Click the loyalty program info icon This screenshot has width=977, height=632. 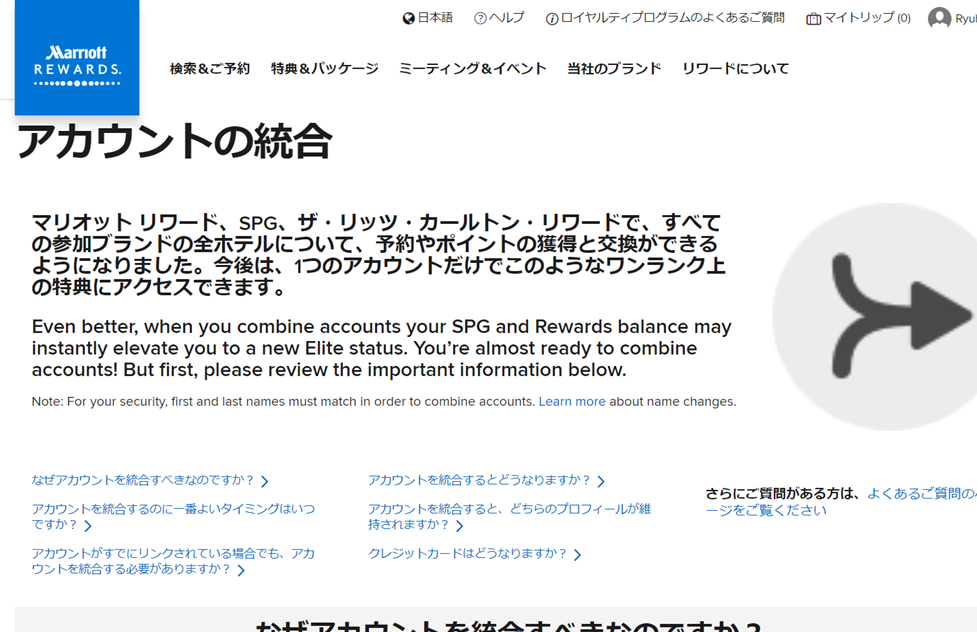pyautogui.click(x=551, y=19)
